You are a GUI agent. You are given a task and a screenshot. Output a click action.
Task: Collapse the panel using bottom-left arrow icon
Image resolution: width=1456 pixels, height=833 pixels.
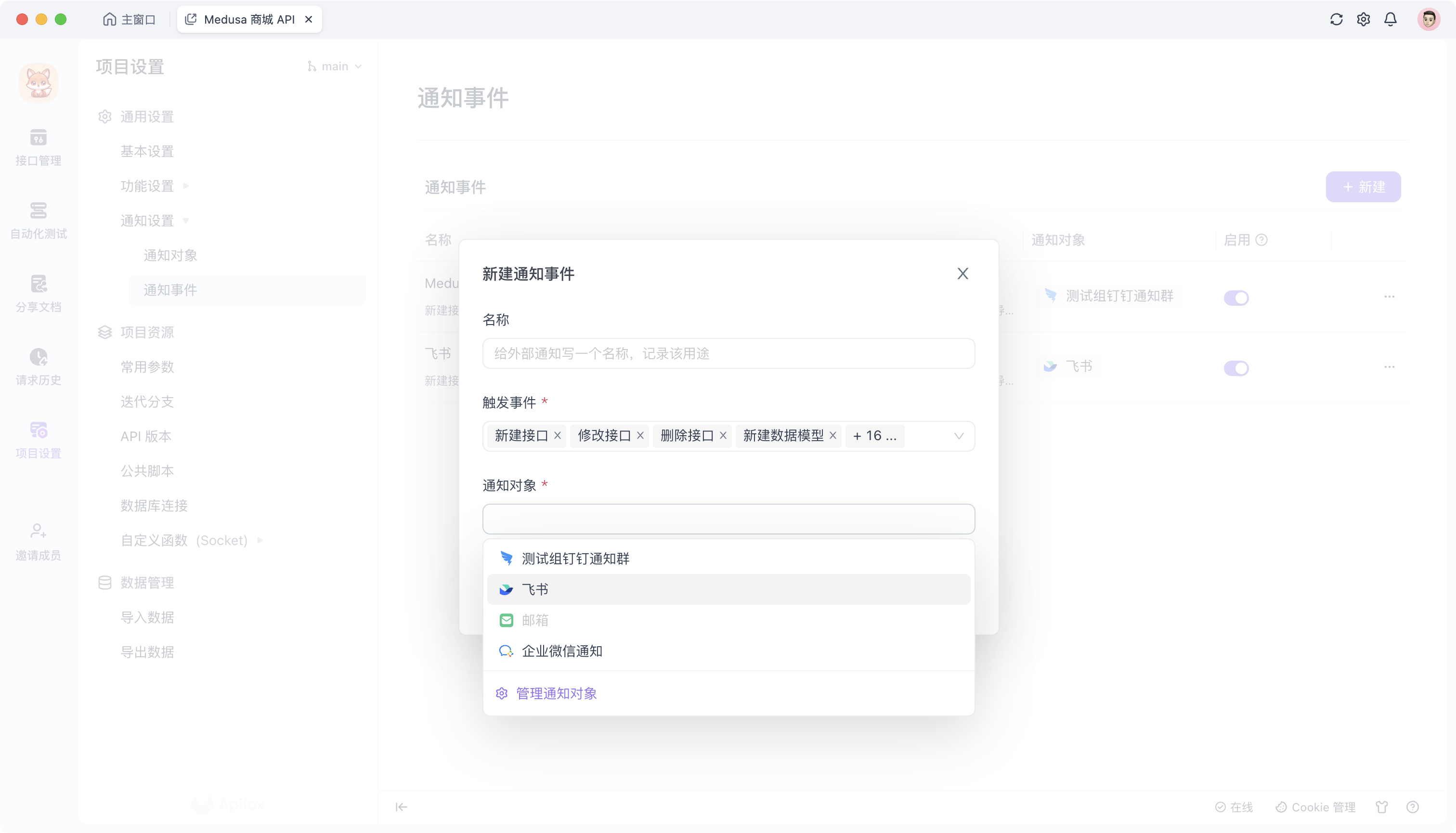(x=401, y=807)
